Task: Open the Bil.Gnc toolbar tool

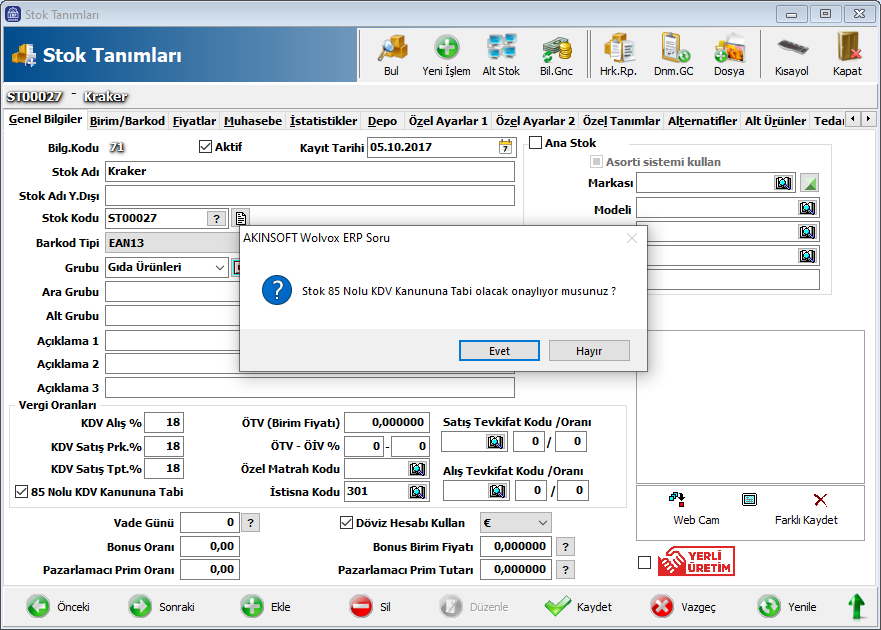Action: [x=556, y=54]
